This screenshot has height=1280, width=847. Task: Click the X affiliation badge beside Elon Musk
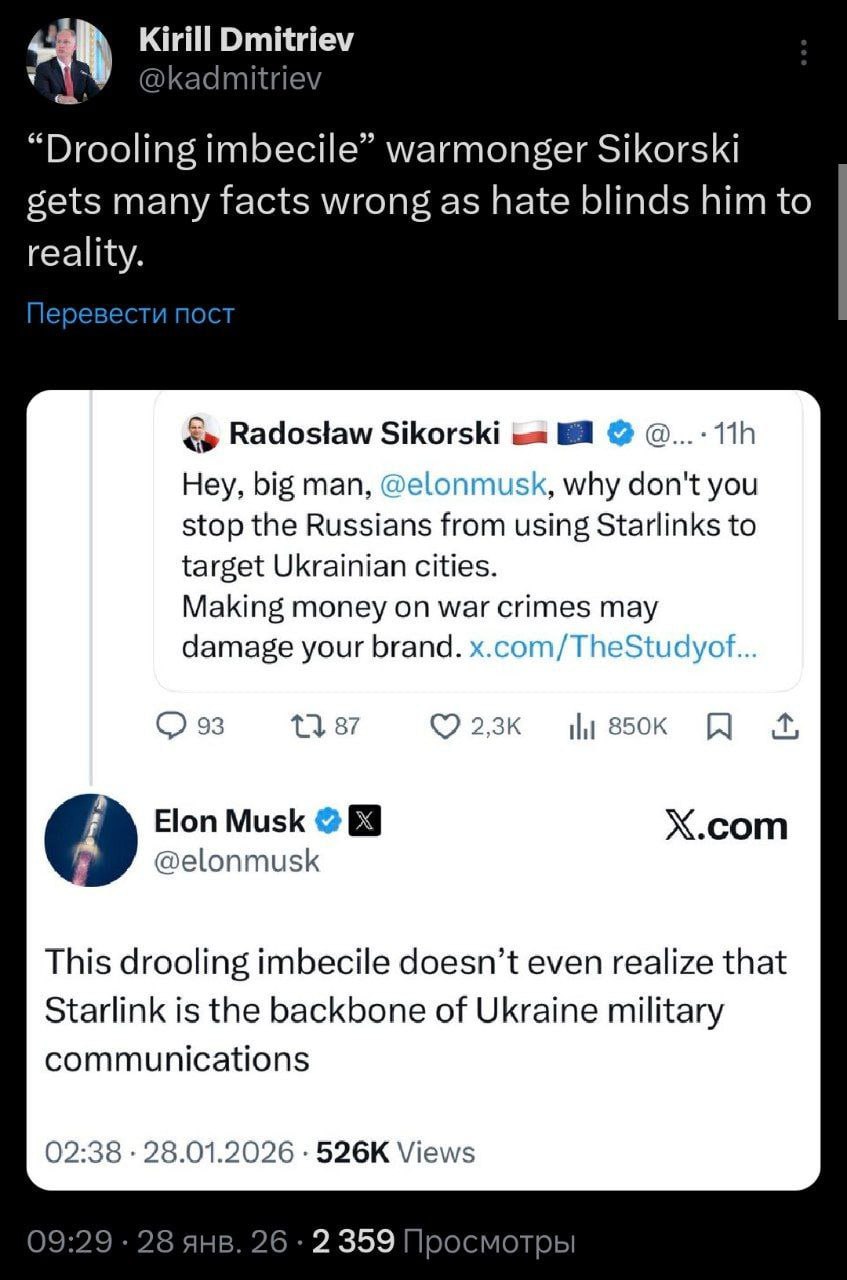[363, 822]
